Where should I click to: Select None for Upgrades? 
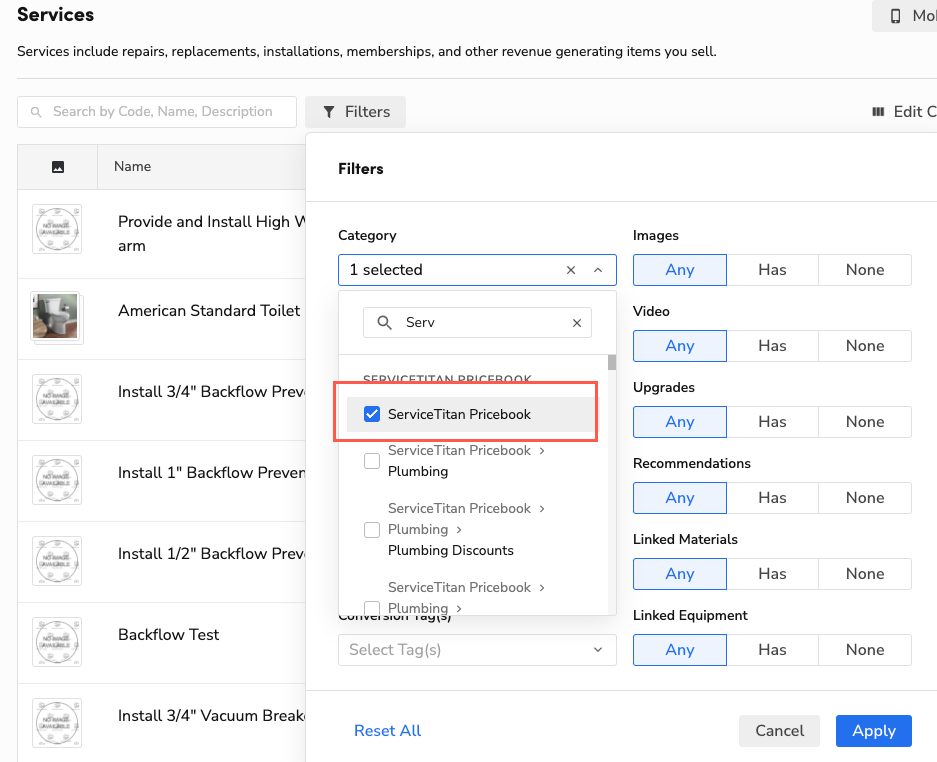865,422
